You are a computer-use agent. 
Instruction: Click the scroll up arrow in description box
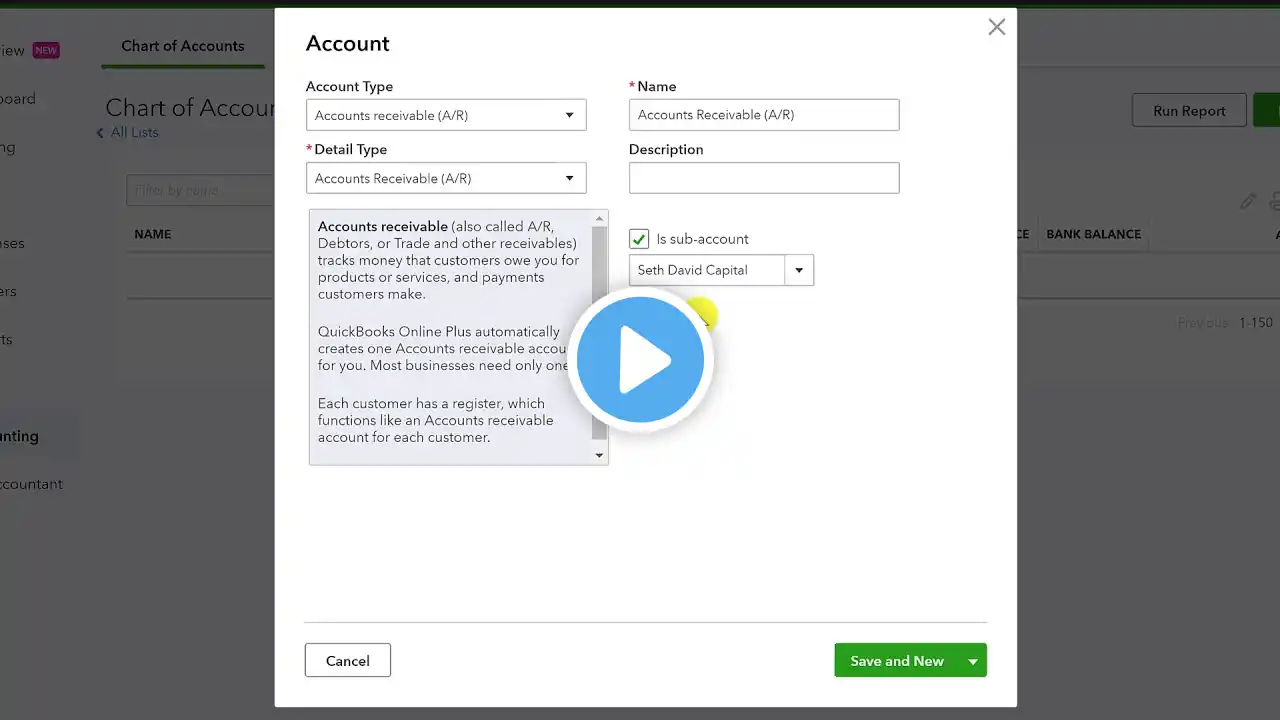600,218
